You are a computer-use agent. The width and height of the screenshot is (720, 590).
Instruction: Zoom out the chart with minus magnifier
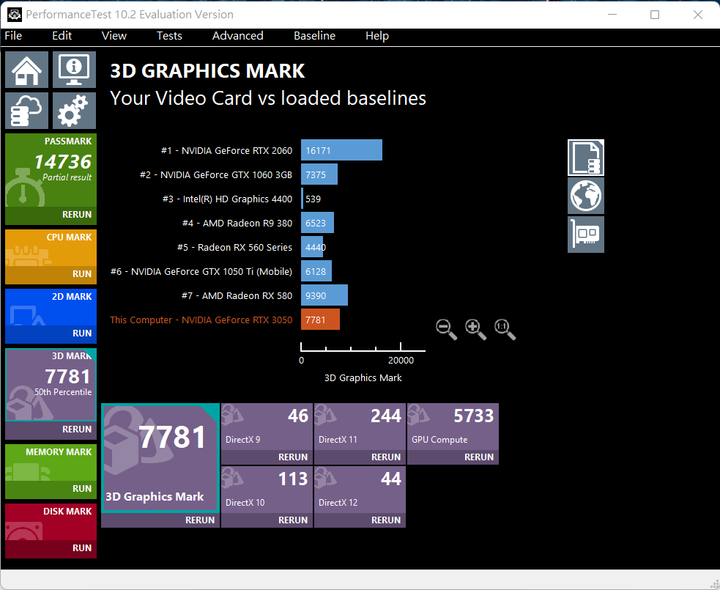click(446, 329)
